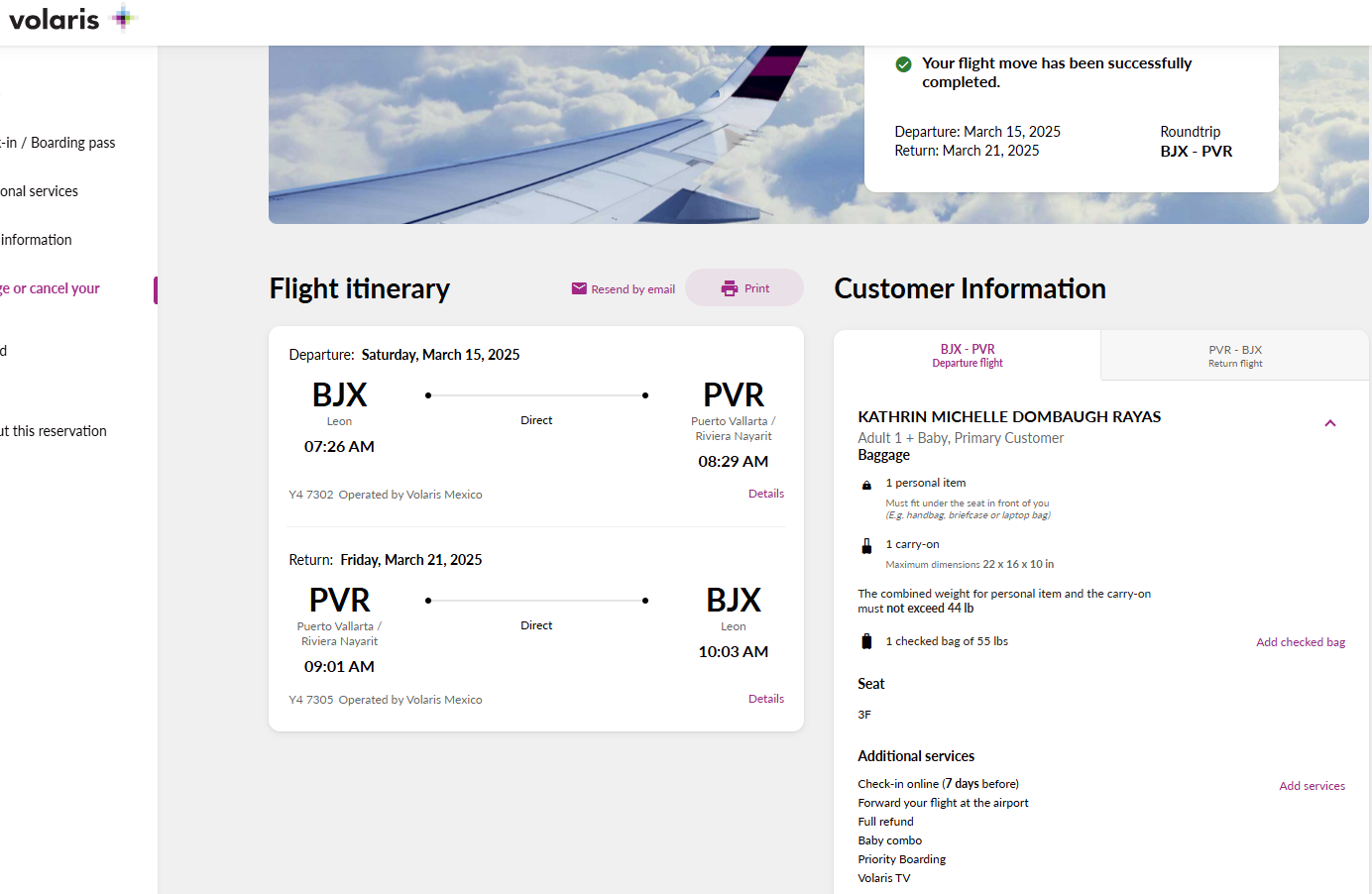Screen dimensions: 1372x894
Task: Click Add services
Action: 1312,785
